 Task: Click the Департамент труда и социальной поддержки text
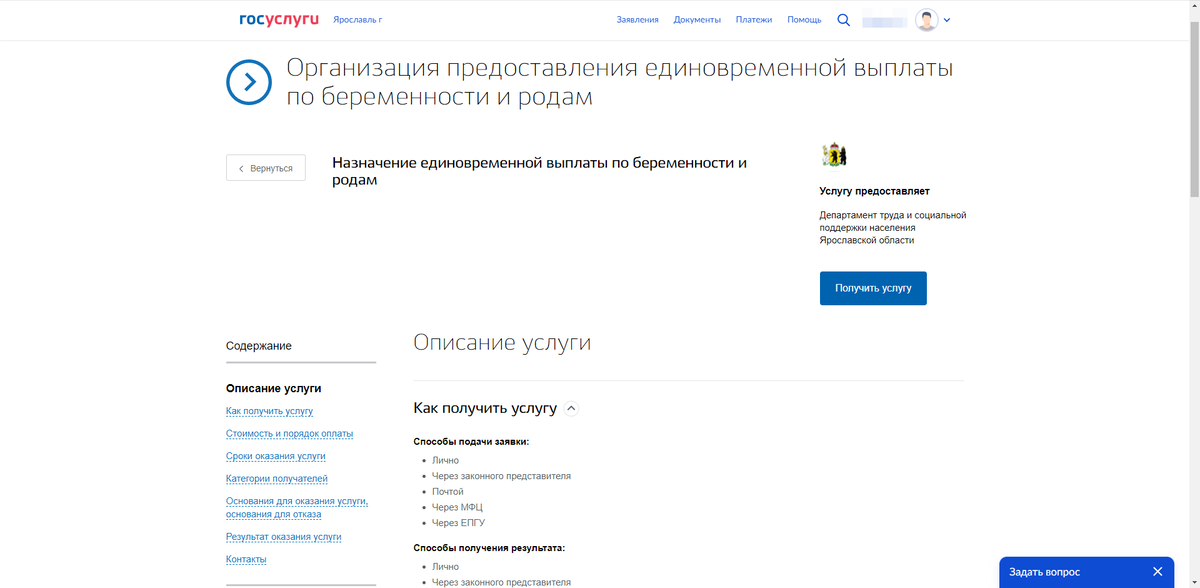[x=892, y=228]
